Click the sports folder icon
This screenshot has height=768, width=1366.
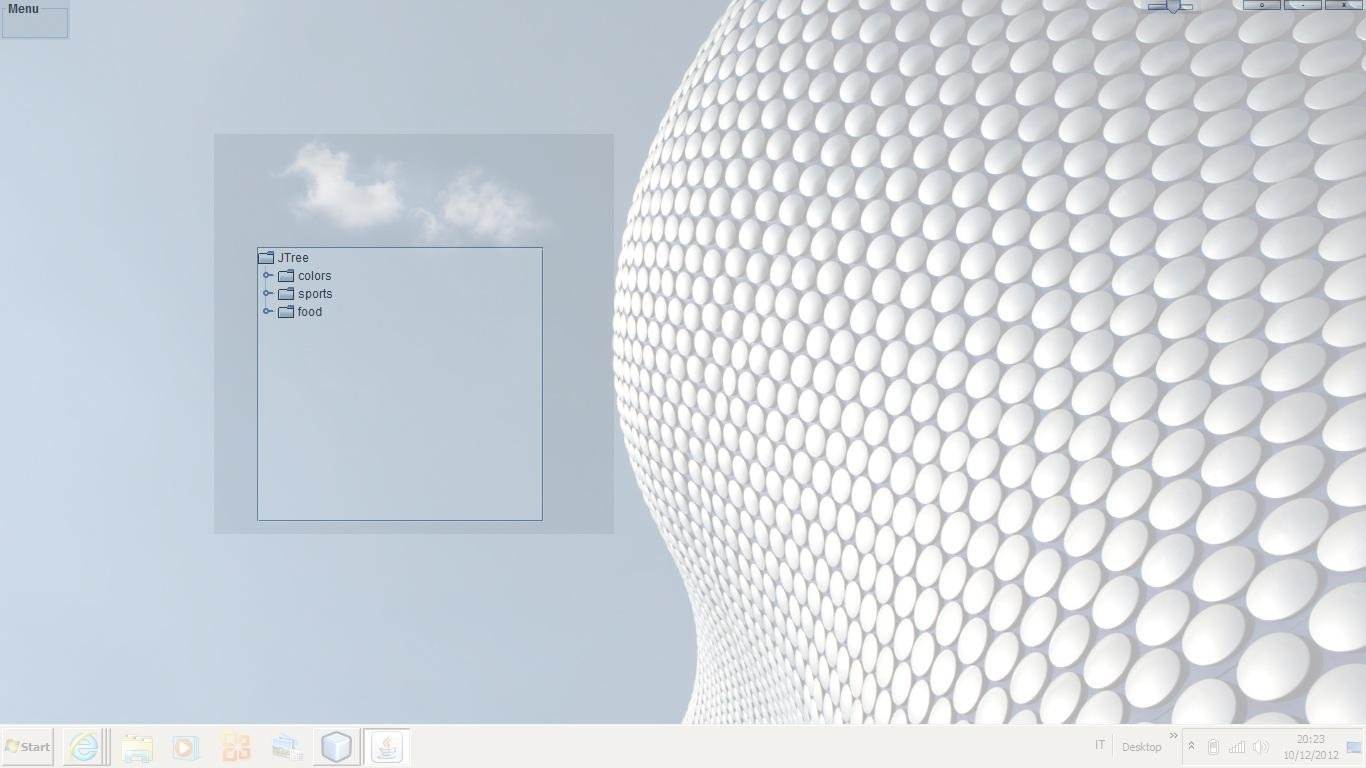pyautogui.click(x=286, y=294)
